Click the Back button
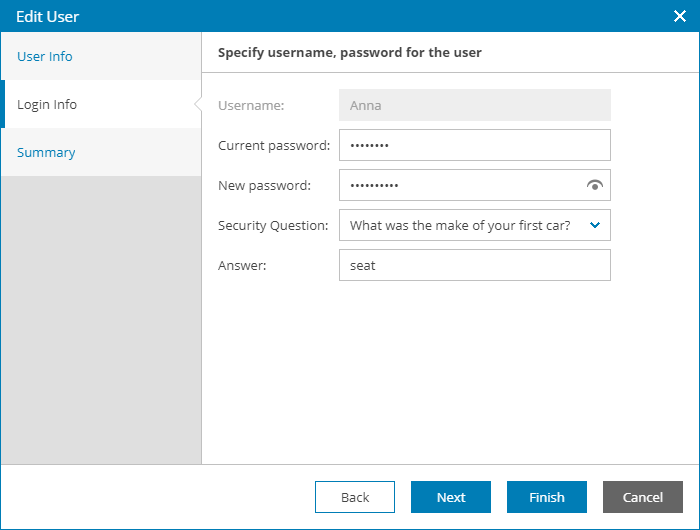Viewport: 700px width, 530px height. (x=355, y=497)
